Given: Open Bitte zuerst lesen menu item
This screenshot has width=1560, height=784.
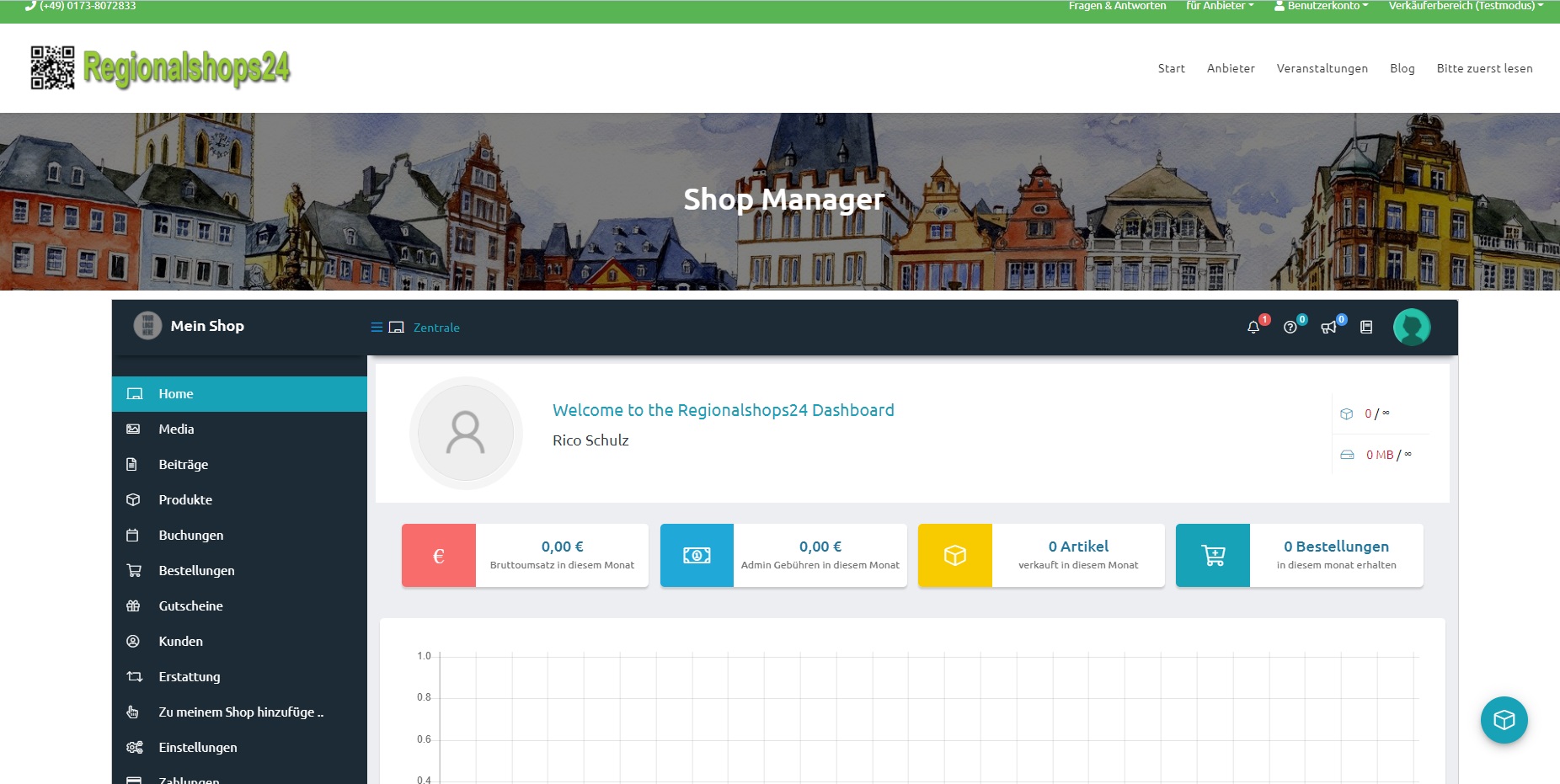Looking at the screenshot, I should click(1485, 68).
